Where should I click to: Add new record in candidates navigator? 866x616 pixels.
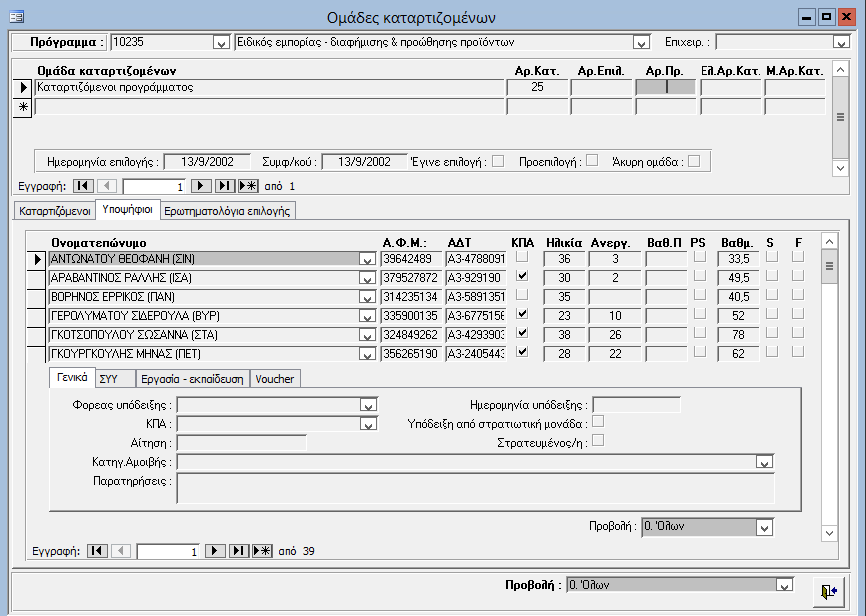coord(262,550)
